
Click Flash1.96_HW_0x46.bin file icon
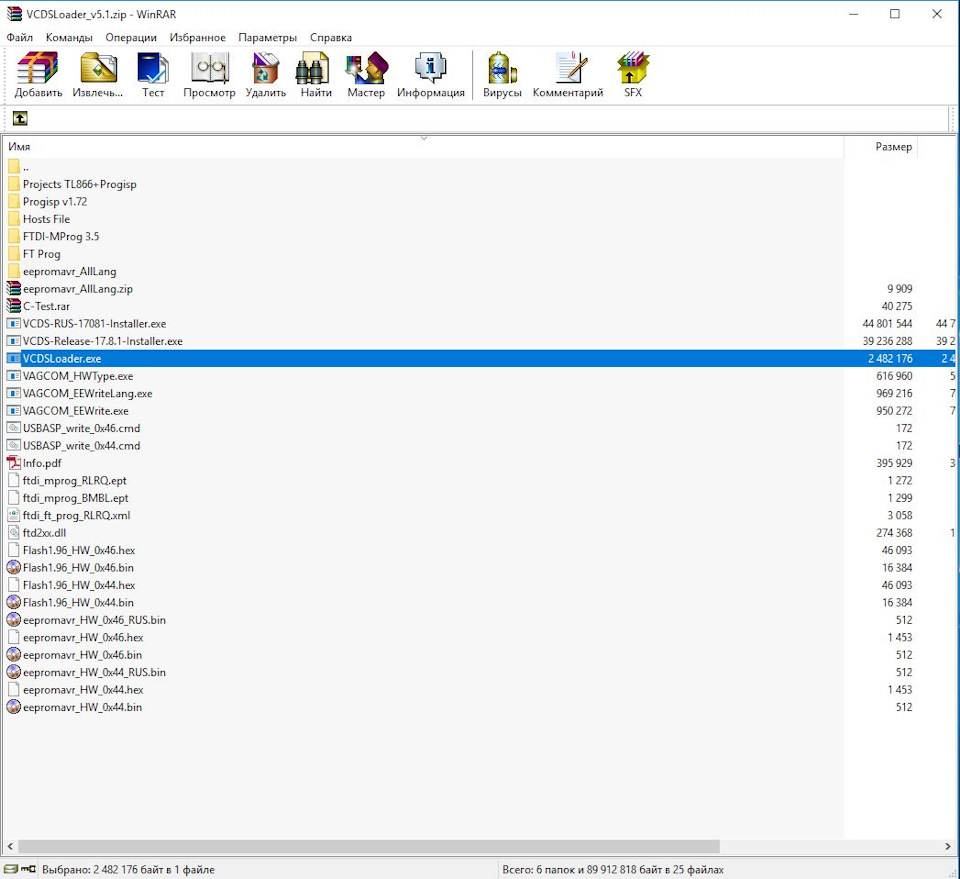[x=13, y=567]
